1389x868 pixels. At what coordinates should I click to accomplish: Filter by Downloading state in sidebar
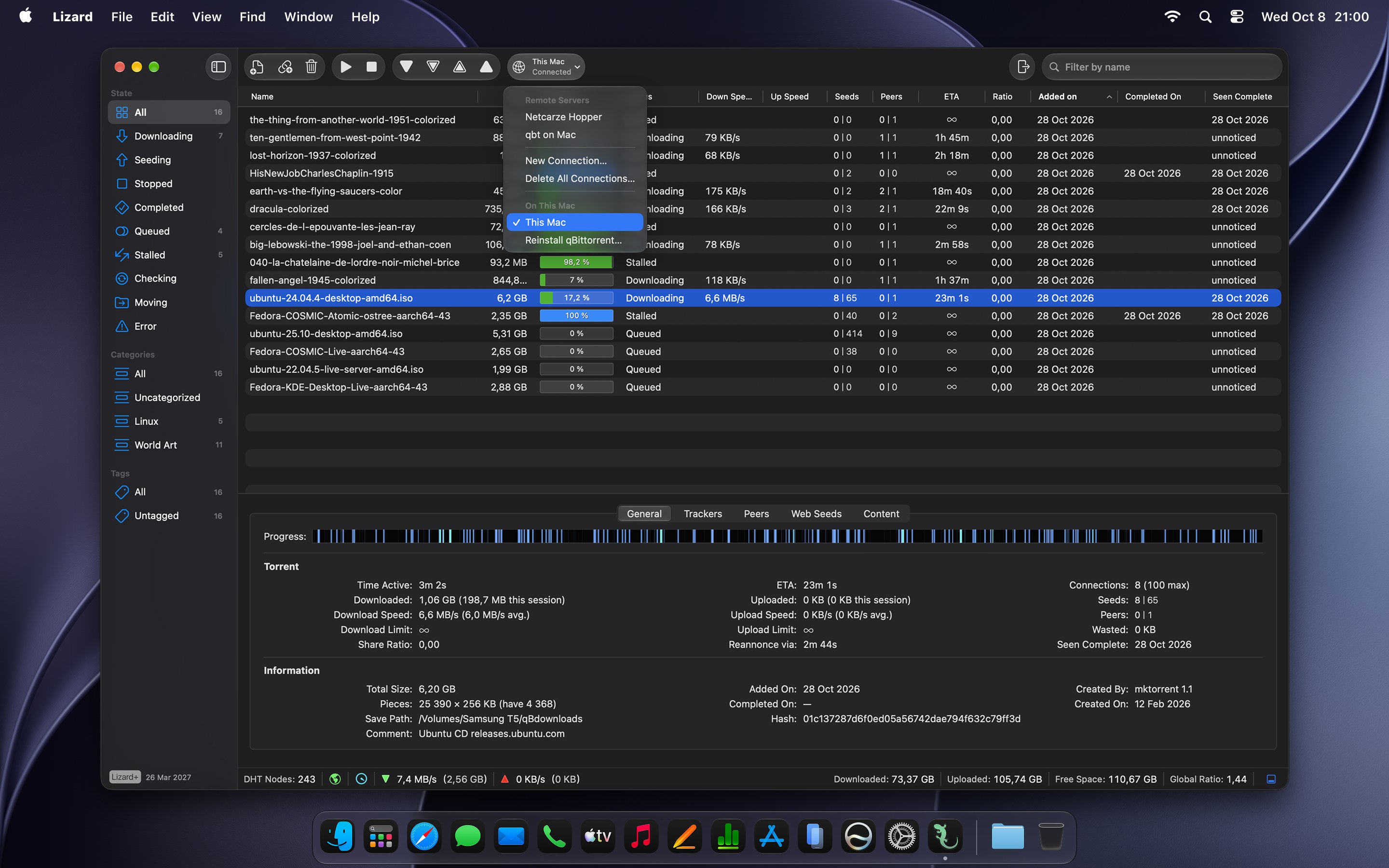pos(169,136)
